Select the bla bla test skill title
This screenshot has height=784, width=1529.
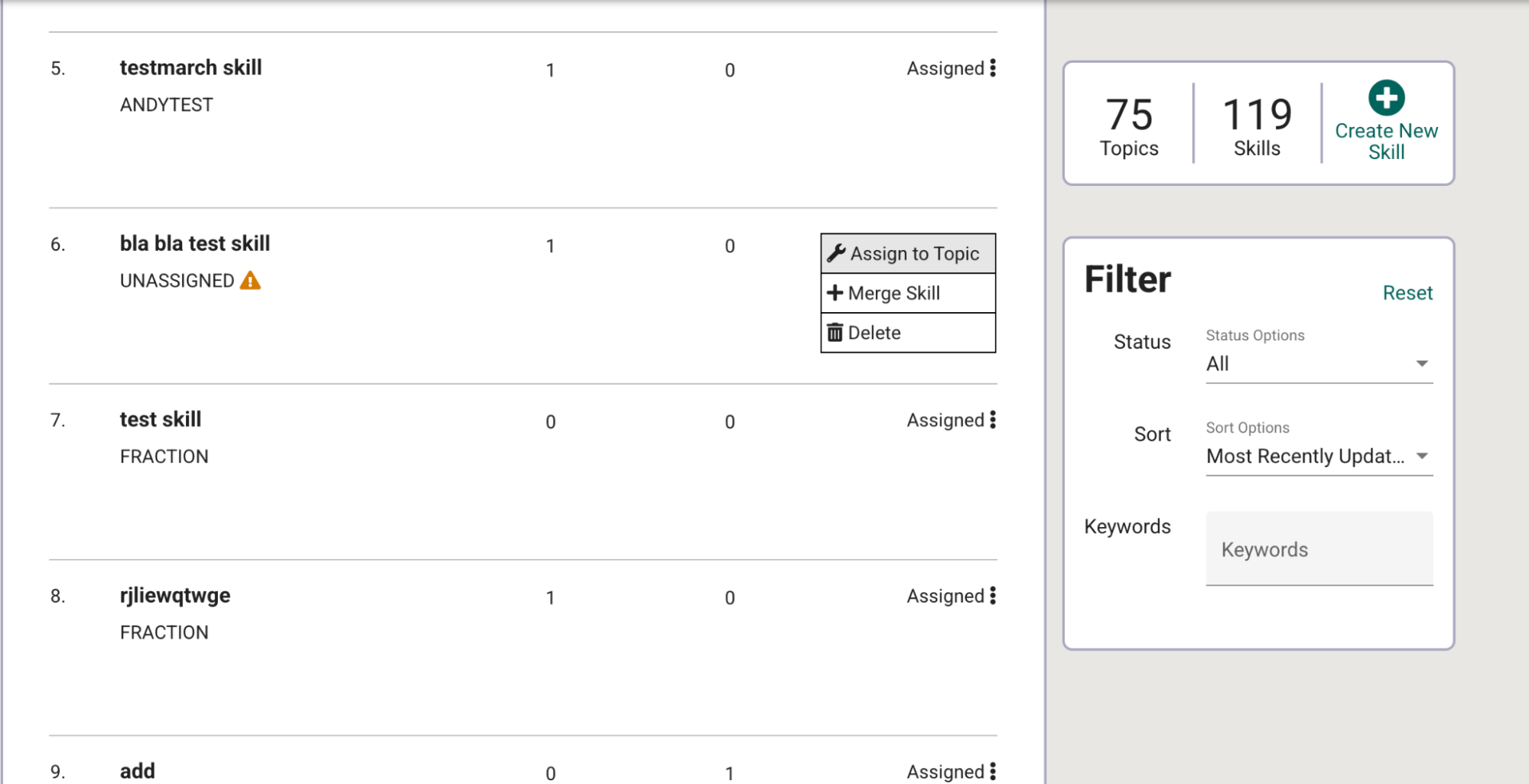(x=195, y=244)
